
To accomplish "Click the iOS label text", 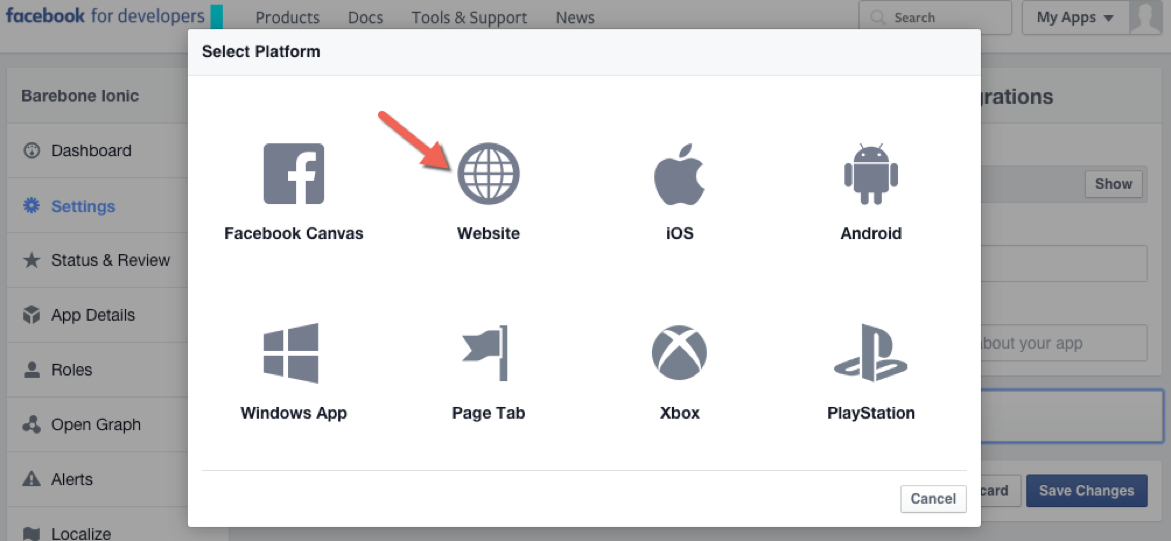I will pos(680,233).
